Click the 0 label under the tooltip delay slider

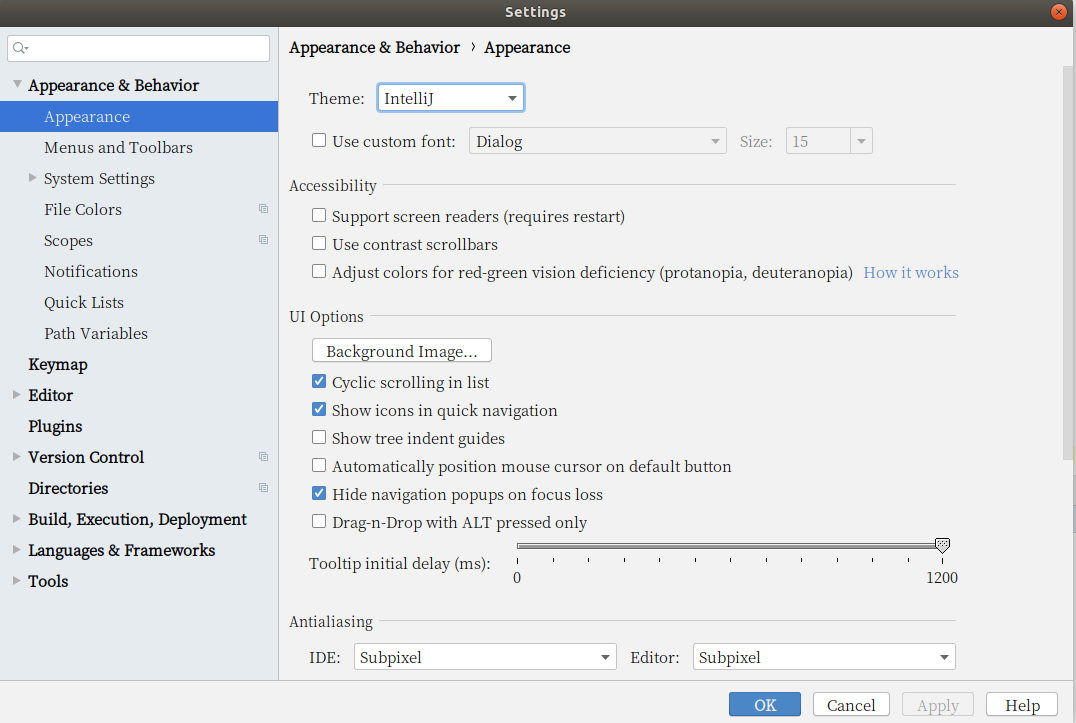coord(517,578)
